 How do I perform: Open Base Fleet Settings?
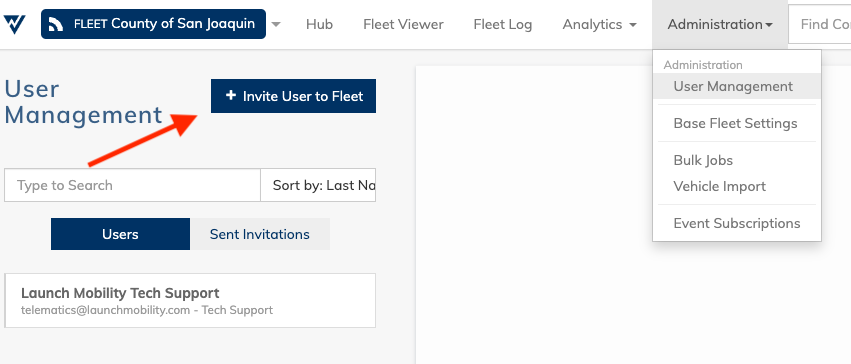click(x=736, y=123)
